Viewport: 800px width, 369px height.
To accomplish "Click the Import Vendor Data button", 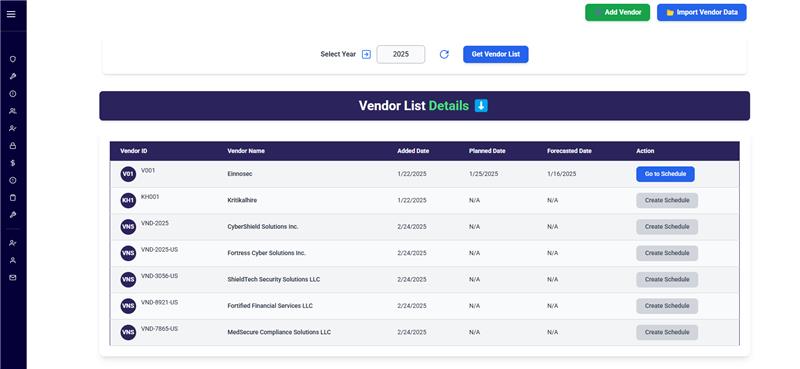I will (702, 12).
